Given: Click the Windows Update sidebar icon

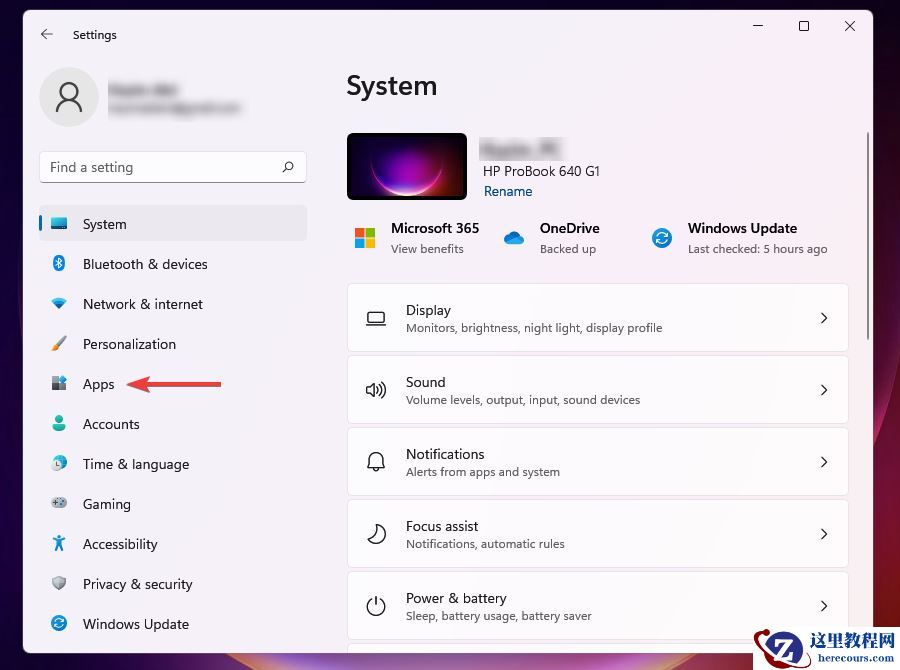Looking at the screenshot, I should pyautogui.click(x=59, y=624).
